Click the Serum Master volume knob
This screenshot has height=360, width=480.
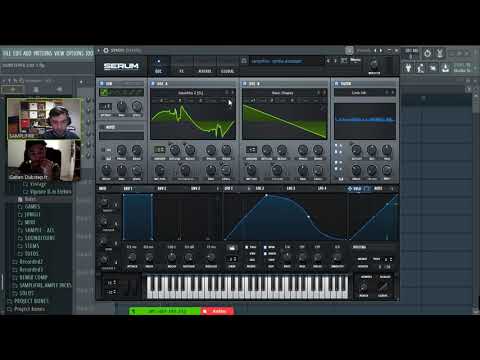click(374, 64)
